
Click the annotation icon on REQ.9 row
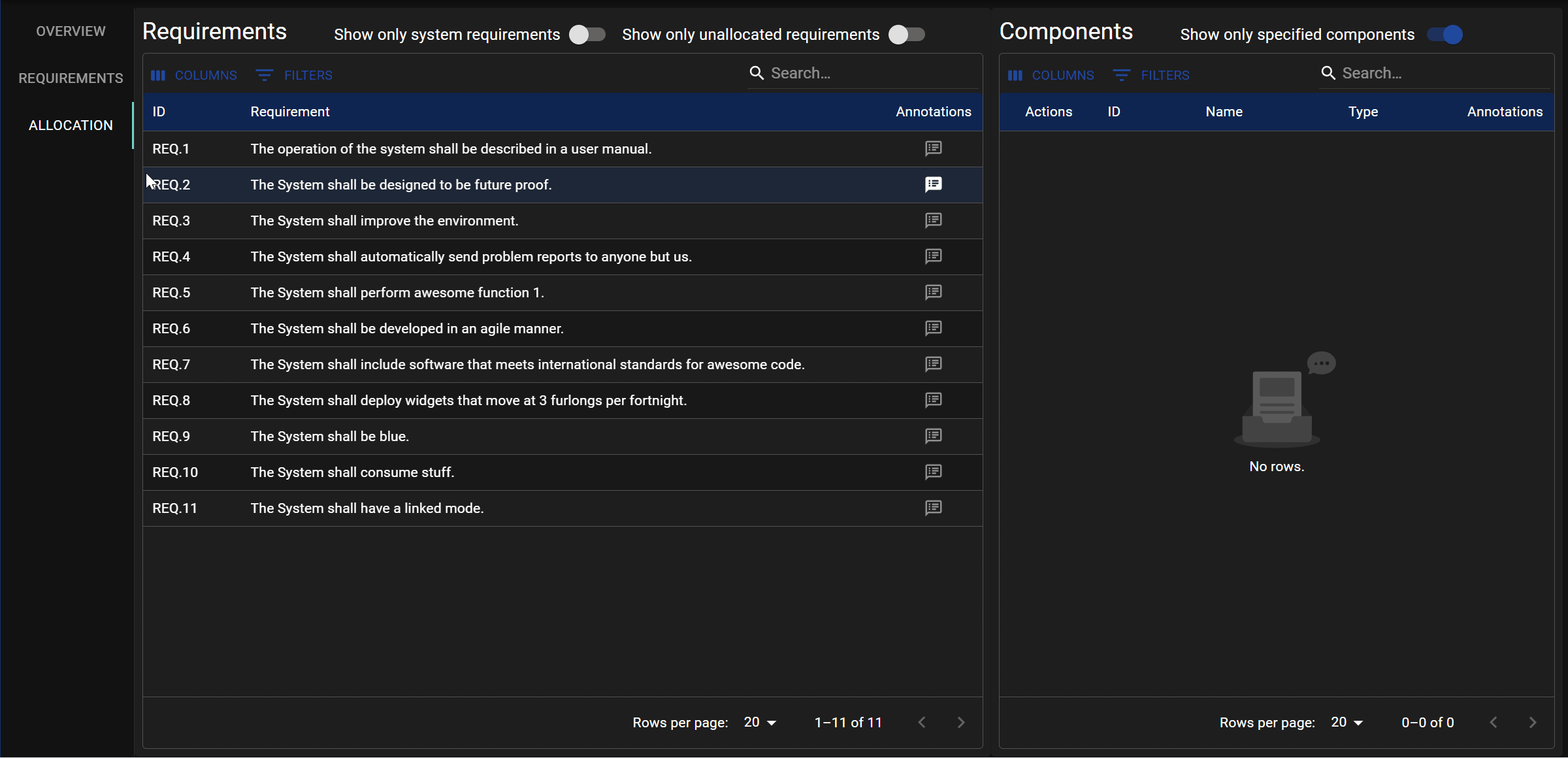coord(932,435)
